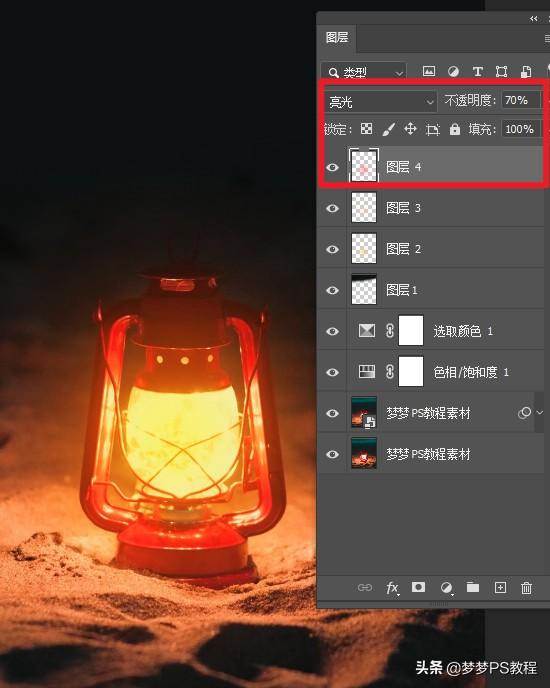Screen dimensions: 550x688
Task: Click the type layer filter icon
Action: coord(478,71)
